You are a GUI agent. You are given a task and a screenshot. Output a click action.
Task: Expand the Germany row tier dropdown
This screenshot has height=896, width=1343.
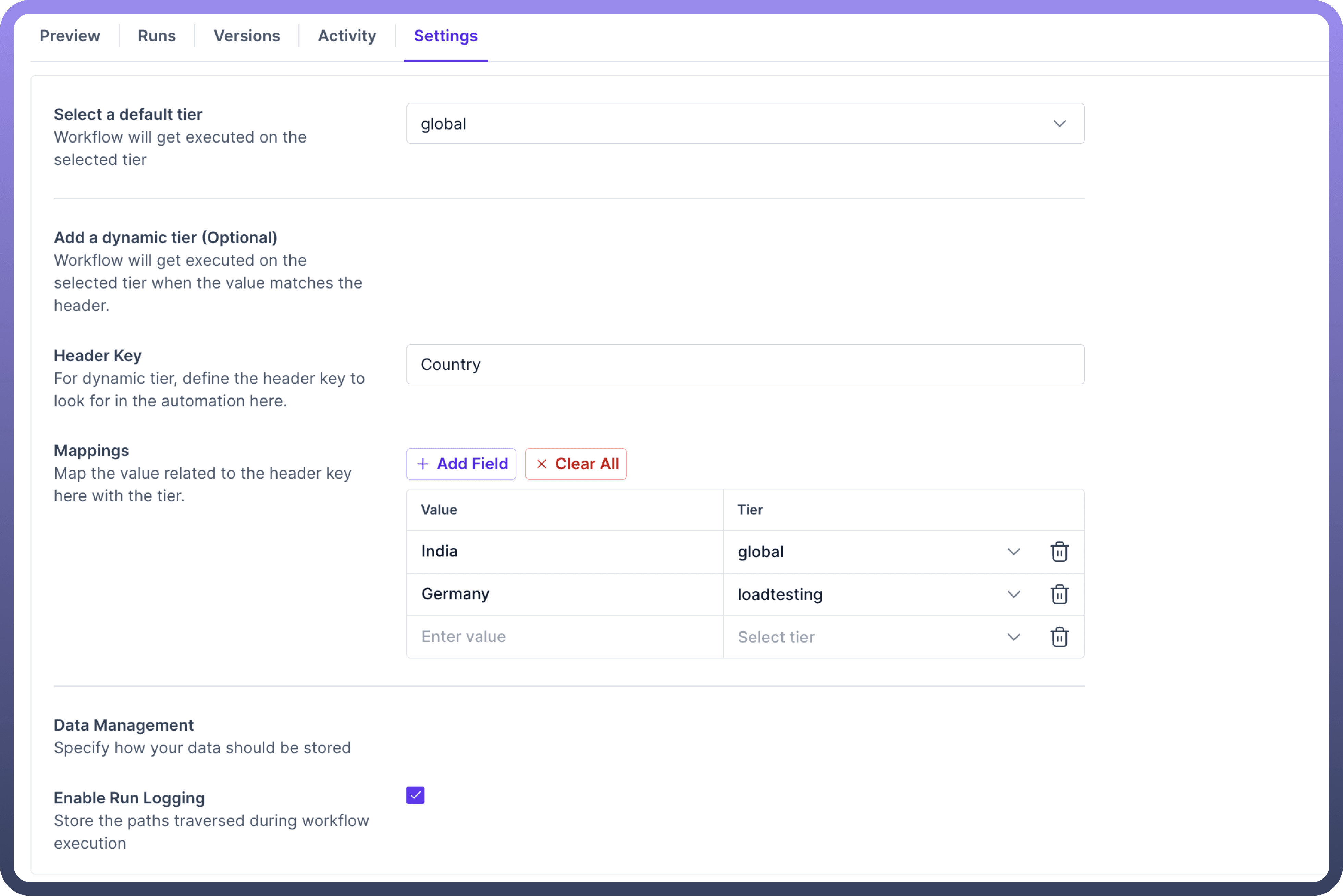(1013, 594)
